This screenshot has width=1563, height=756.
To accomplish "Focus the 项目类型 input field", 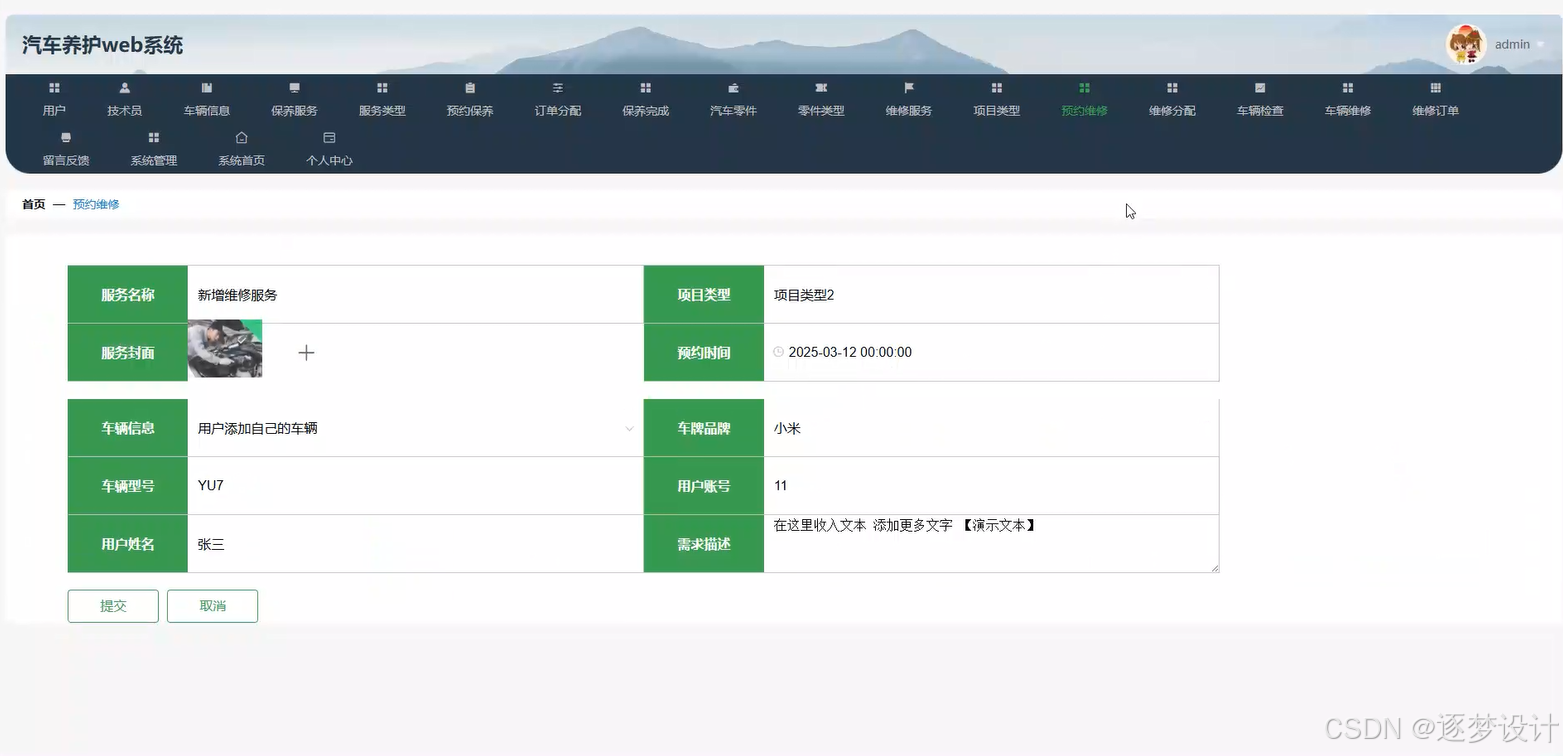I will [x=991, y=295].
